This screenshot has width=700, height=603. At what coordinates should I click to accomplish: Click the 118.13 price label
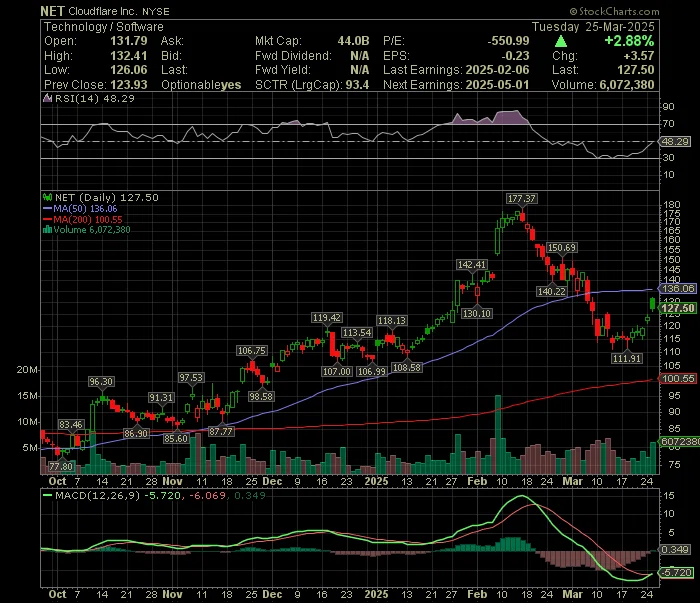392,320
